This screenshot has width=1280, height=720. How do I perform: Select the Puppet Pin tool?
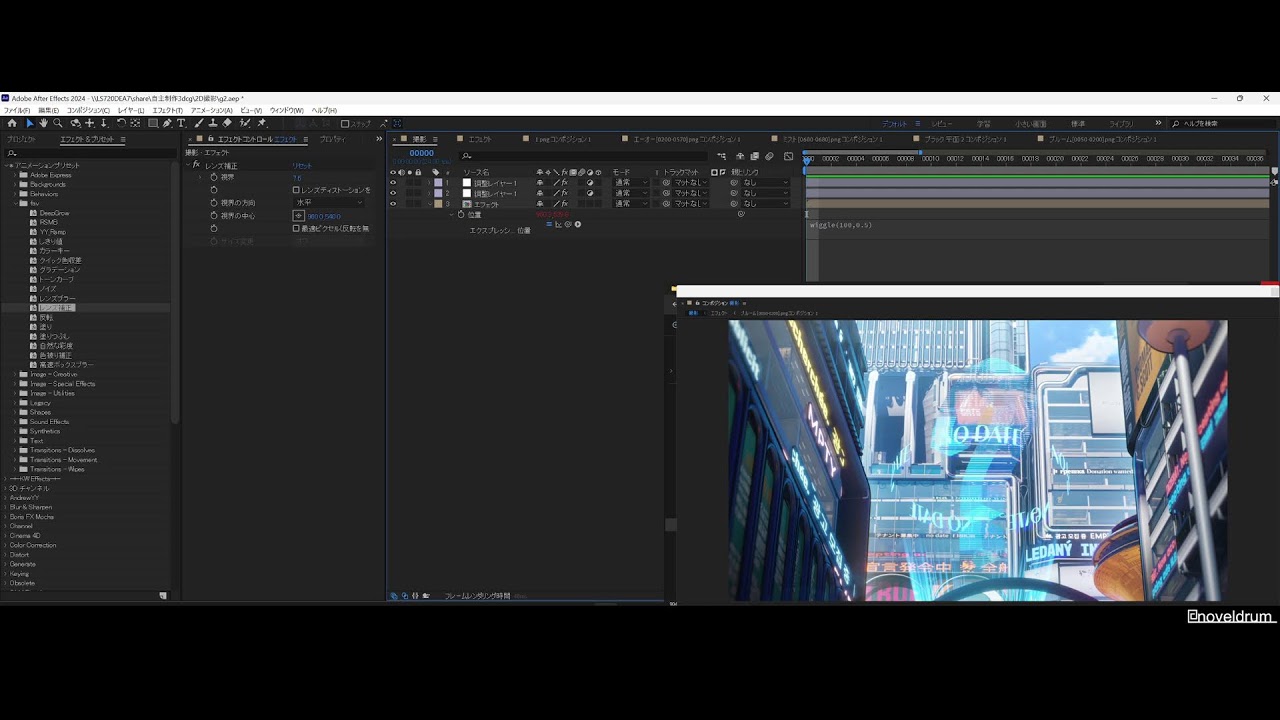click(262, 123)
